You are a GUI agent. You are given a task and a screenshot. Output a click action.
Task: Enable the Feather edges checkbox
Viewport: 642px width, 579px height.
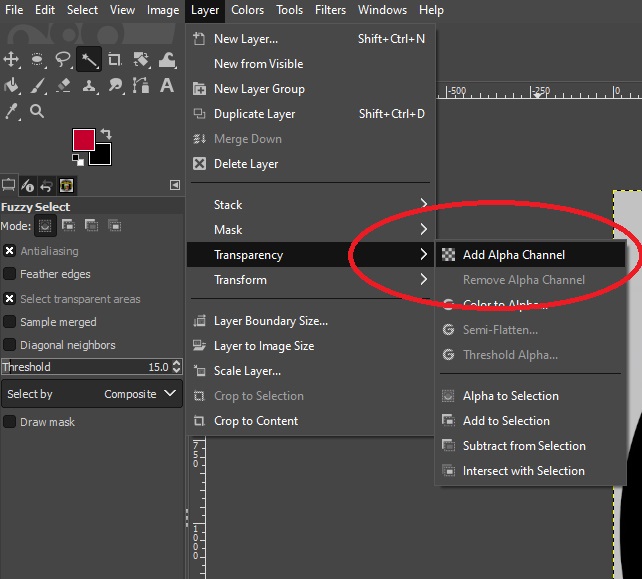9,274
